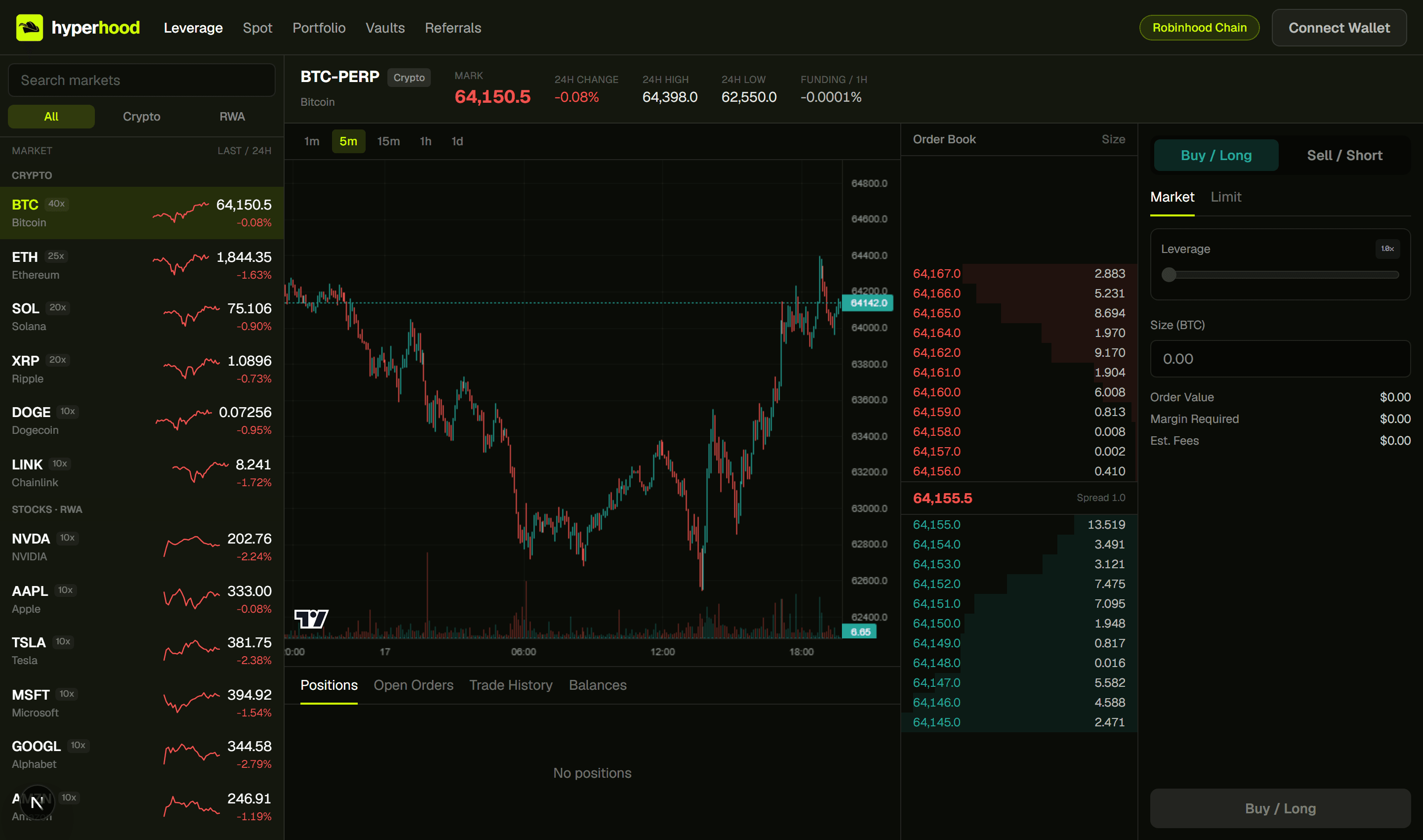Click the 10x leverage value badge
The image size is (1423, 840).
(1387, 249)
